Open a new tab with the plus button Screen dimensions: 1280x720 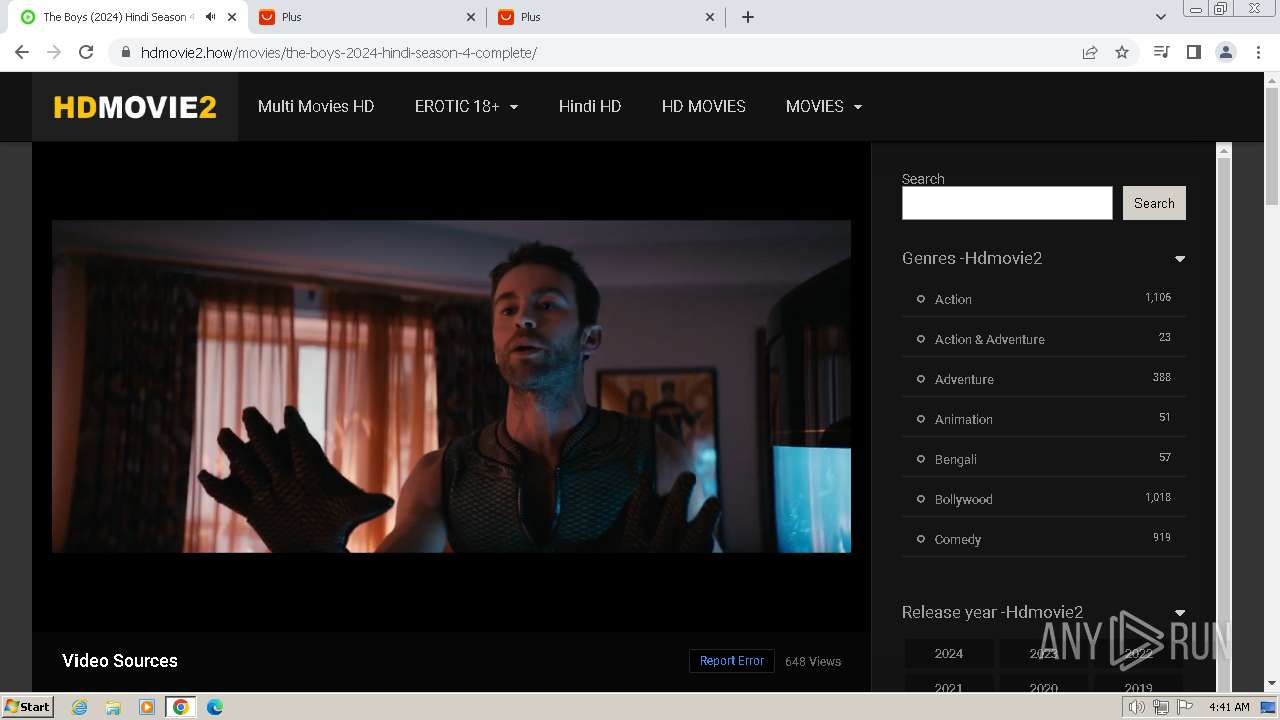click(x=748, y=17)
